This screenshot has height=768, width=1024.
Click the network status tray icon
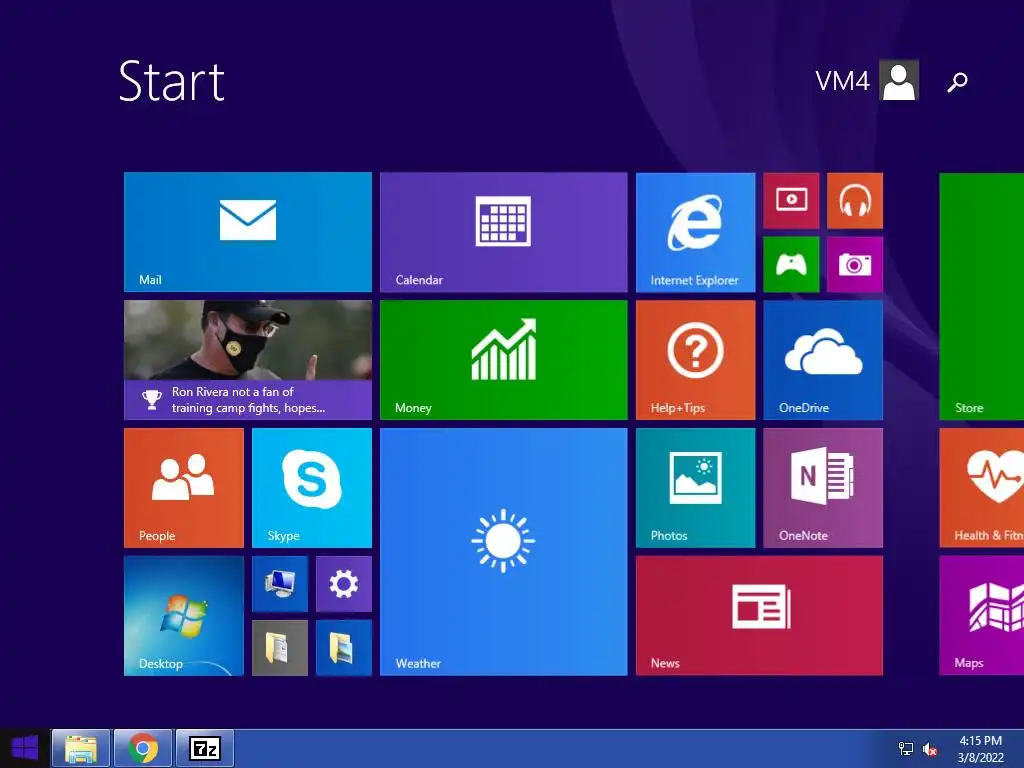coord(906,749)
